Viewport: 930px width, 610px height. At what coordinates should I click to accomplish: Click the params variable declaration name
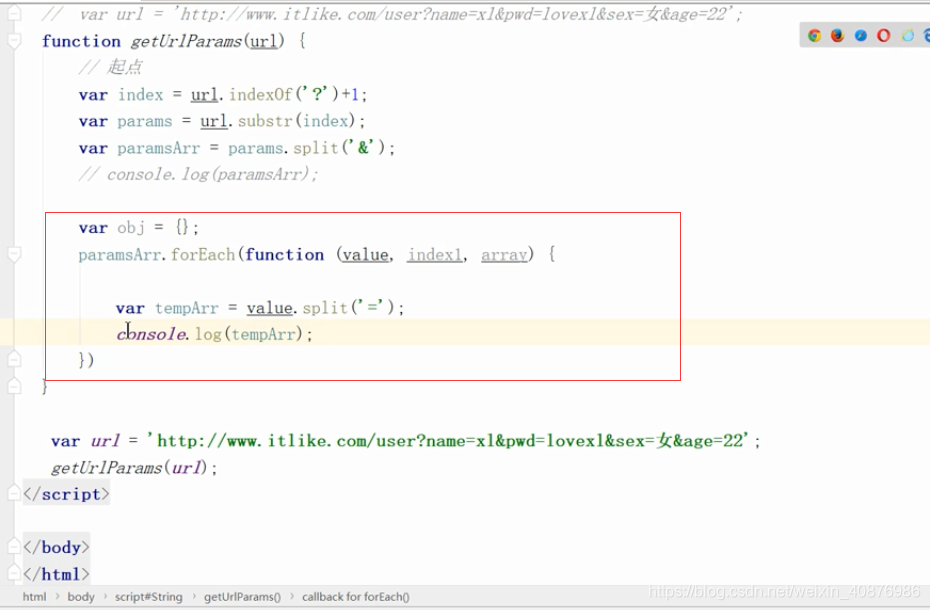(x=145, y=121)
